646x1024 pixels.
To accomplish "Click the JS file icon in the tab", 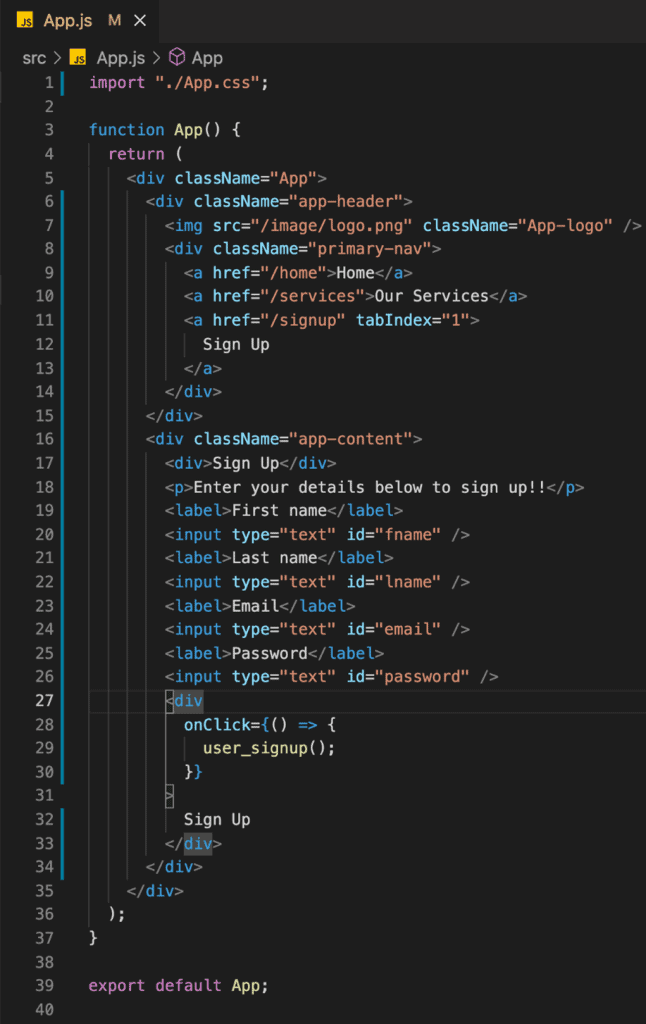I will click(25, 21).
